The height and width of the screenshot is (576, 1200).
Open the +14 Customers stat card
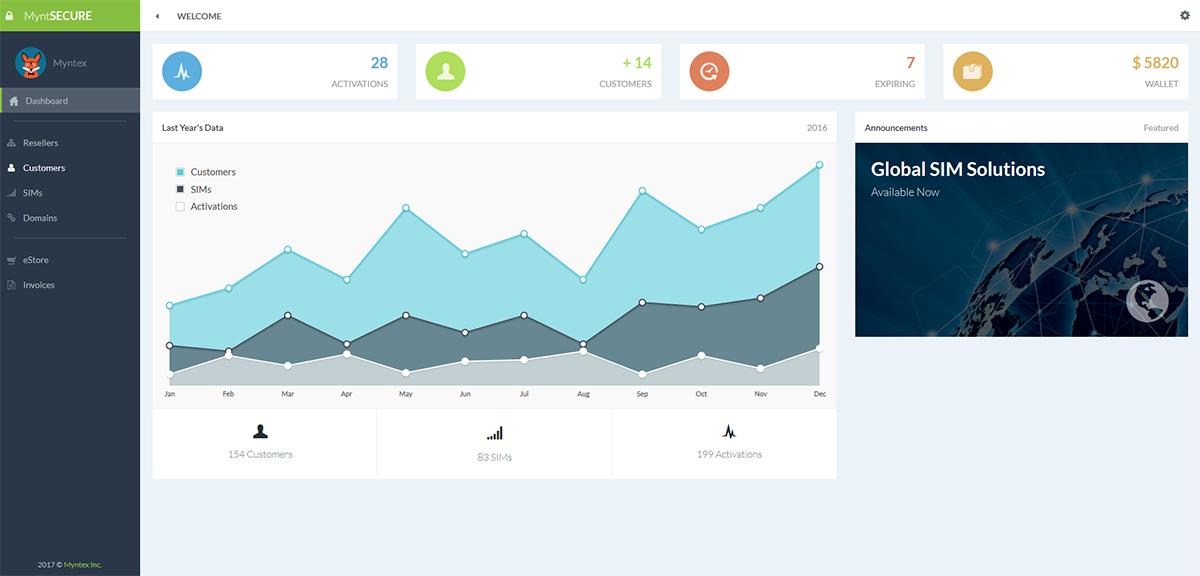(539, 71)
